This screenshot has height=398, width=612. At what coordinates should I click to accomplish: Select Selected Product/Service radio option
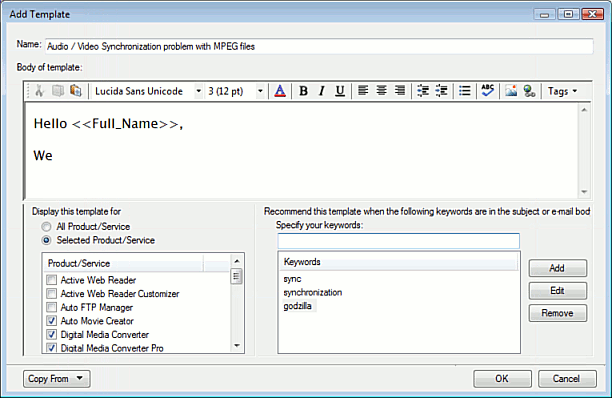46,240
